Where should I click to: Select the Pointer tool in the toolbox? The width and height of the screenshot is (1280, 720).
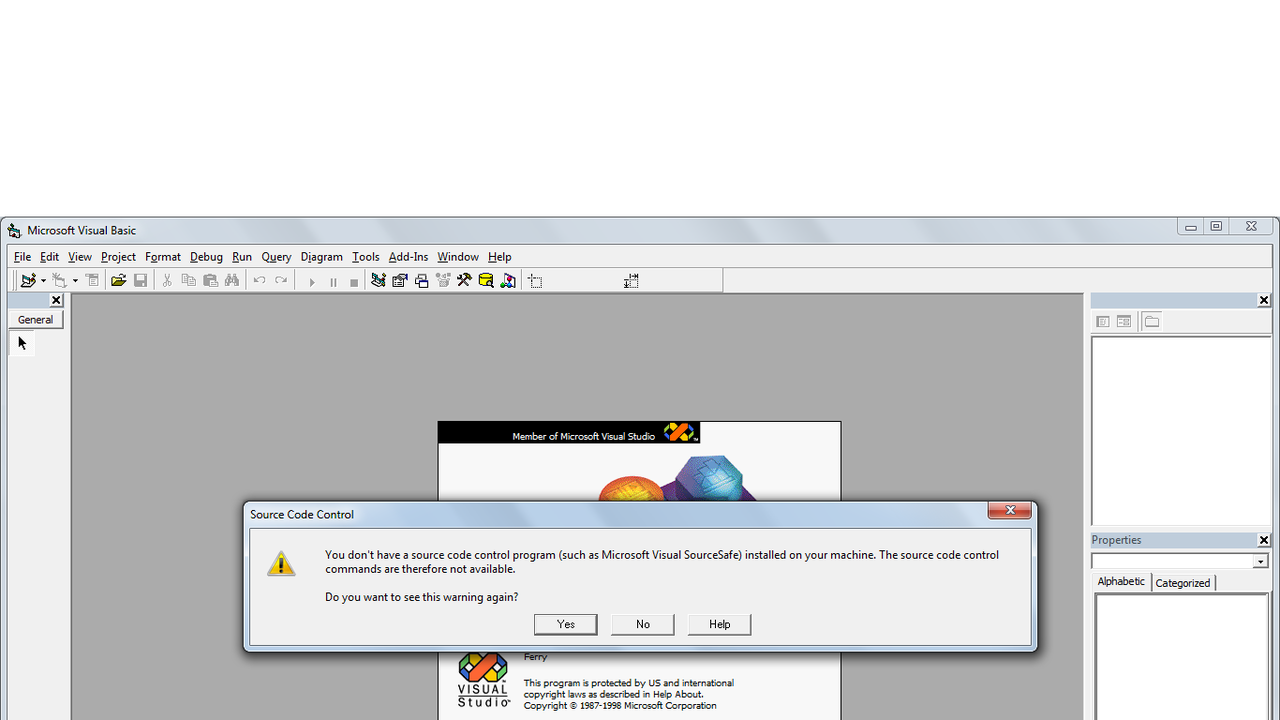(x=22, y=344)
